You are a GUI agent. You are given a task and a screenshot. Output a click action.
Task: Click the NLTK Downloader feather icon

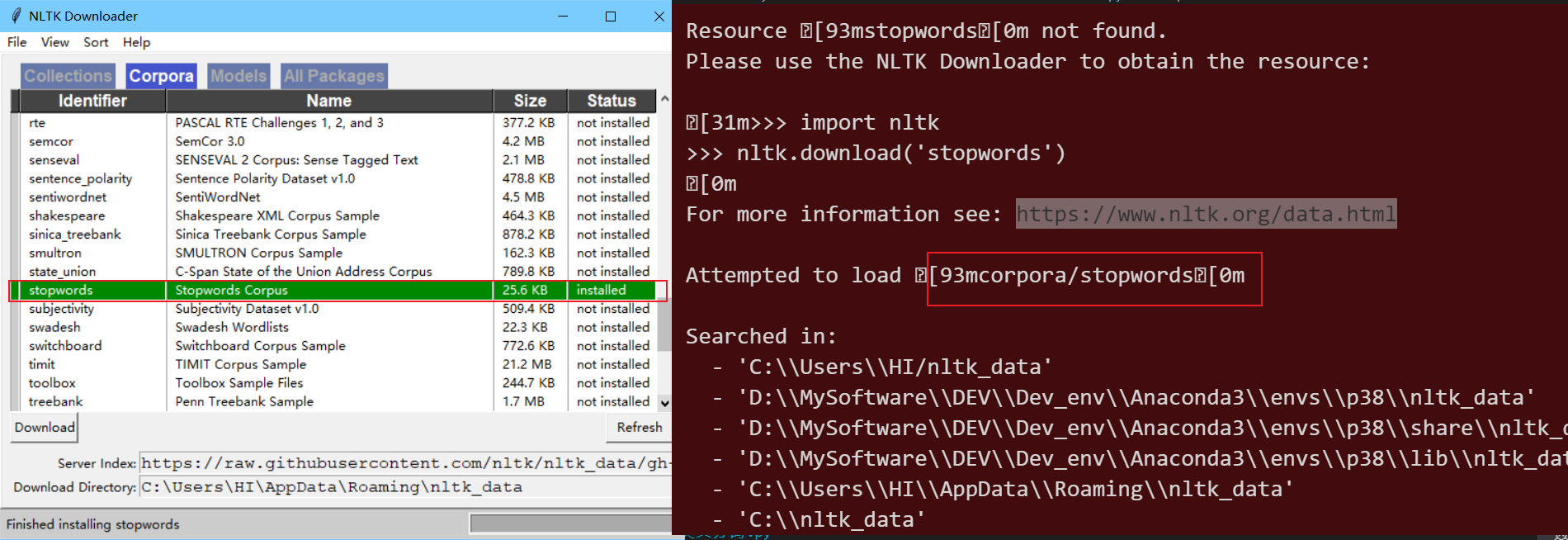[x=16, y=16]
